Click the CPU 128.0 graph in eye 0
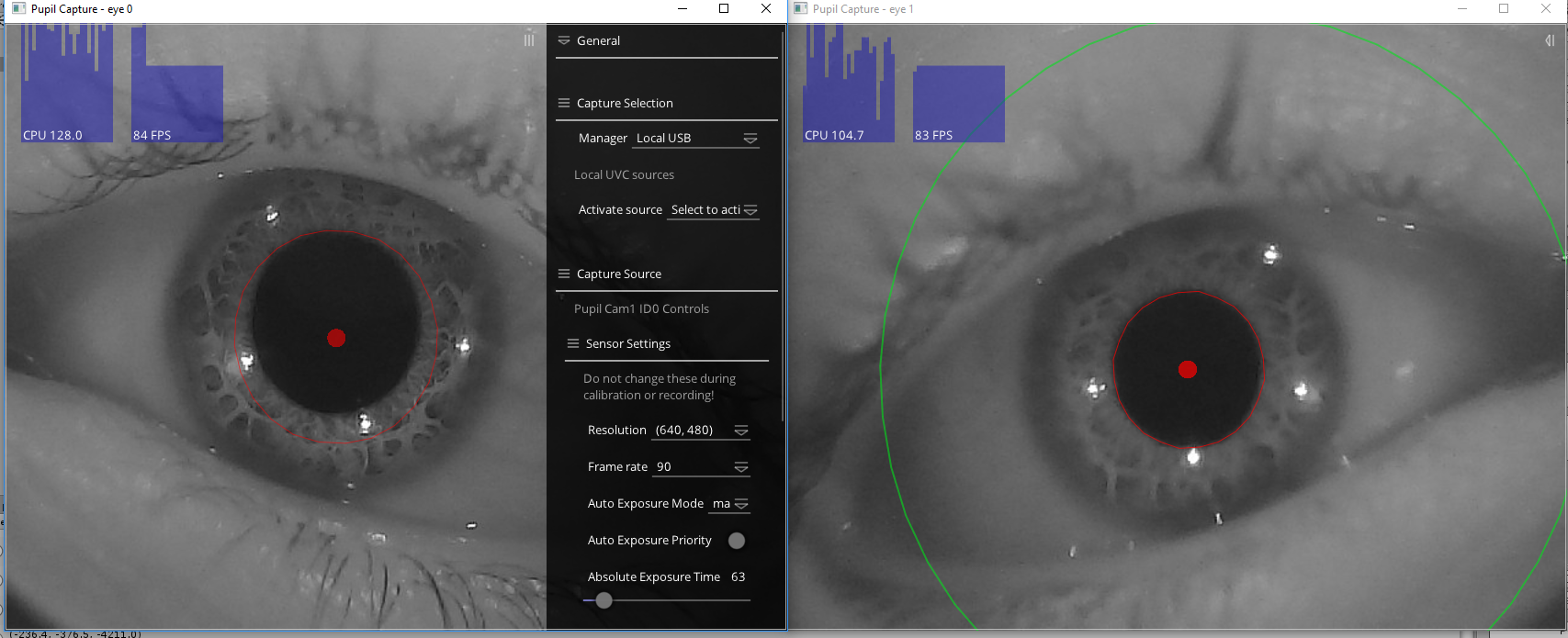Viewport: 1568px width, 638px height. click(x=67, y=84)
